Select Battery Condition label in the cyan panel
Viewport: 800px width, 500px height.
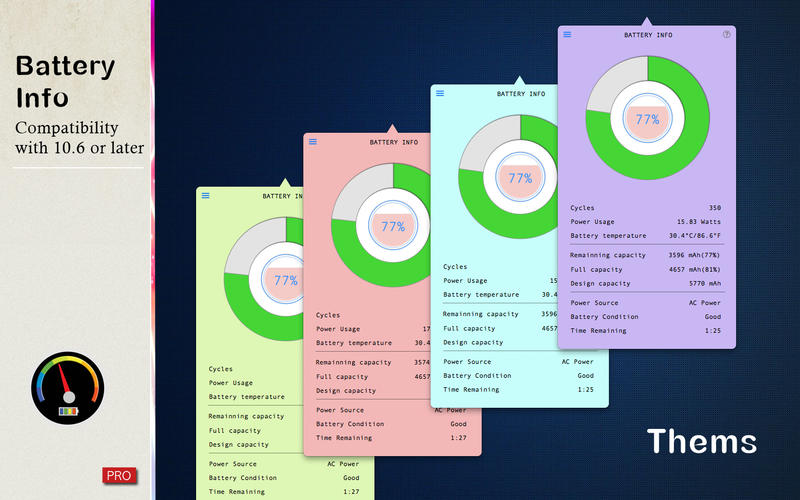[x=477, y=376]
